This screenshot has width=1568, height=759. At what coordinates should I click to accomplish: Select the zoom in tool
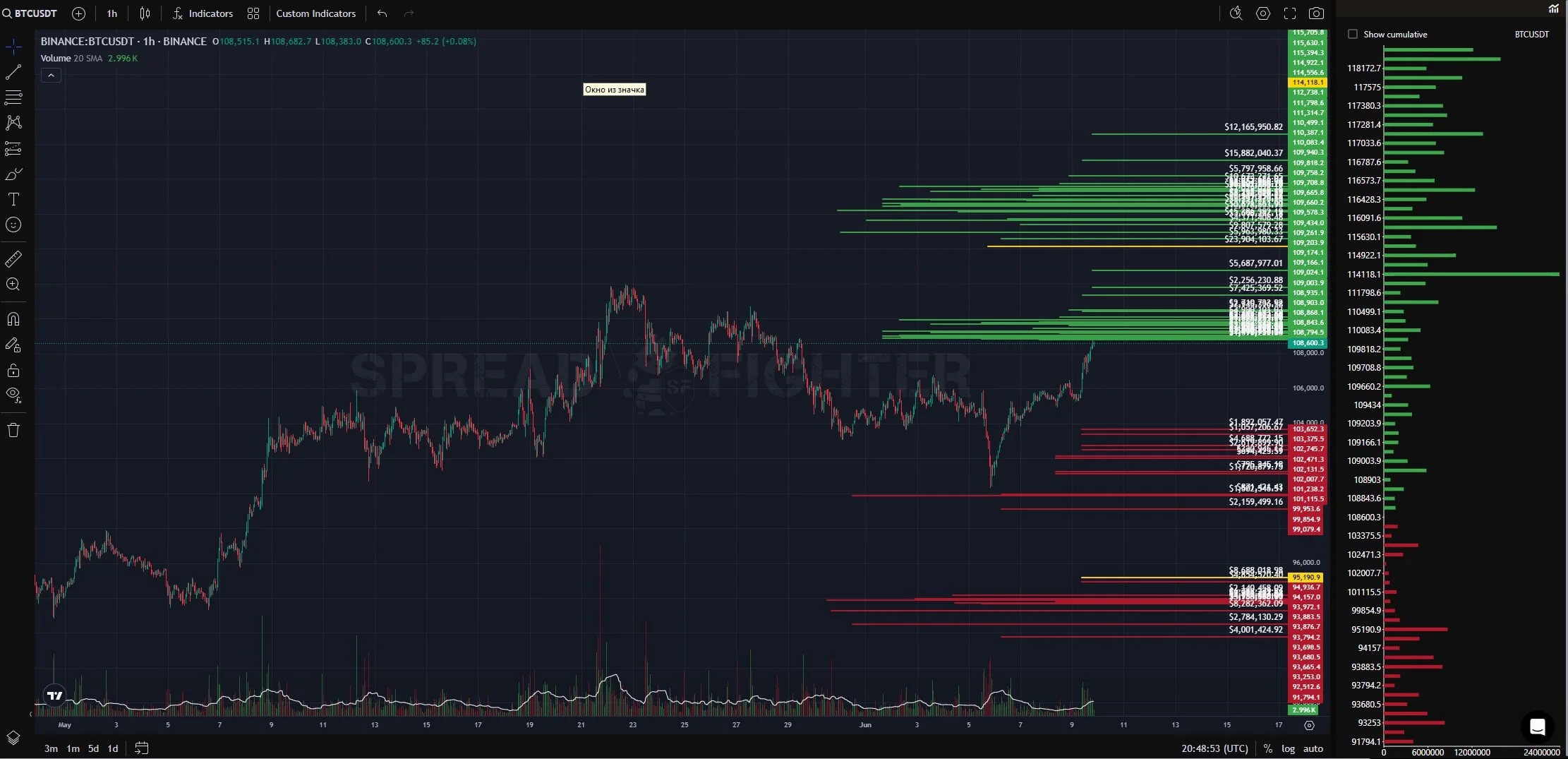click(13, 285)
